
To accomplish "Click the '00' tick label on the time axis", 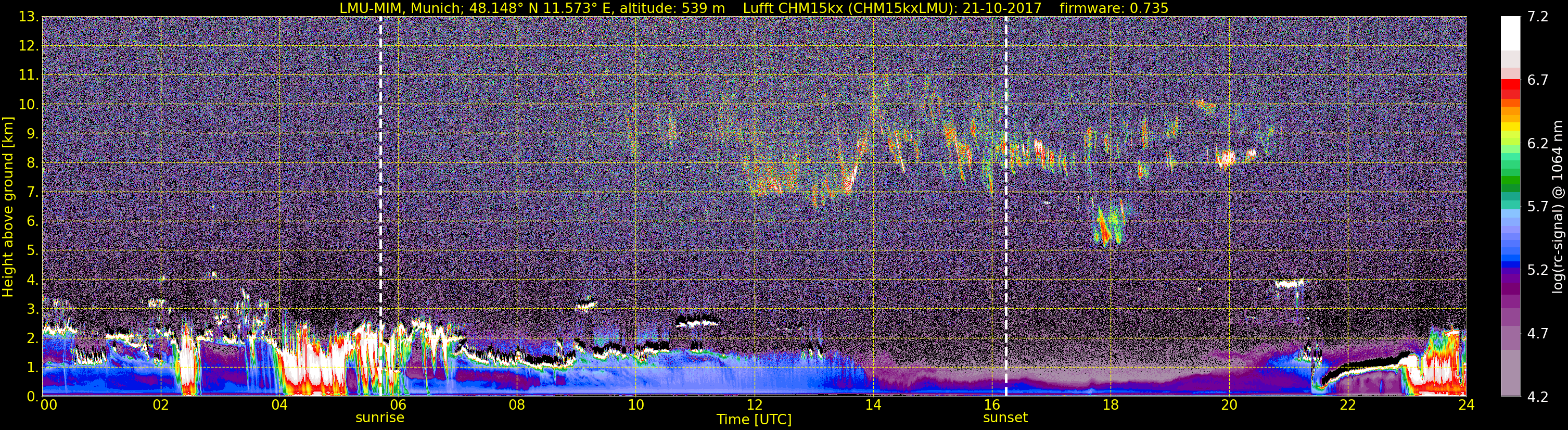I will pos(49,405).
